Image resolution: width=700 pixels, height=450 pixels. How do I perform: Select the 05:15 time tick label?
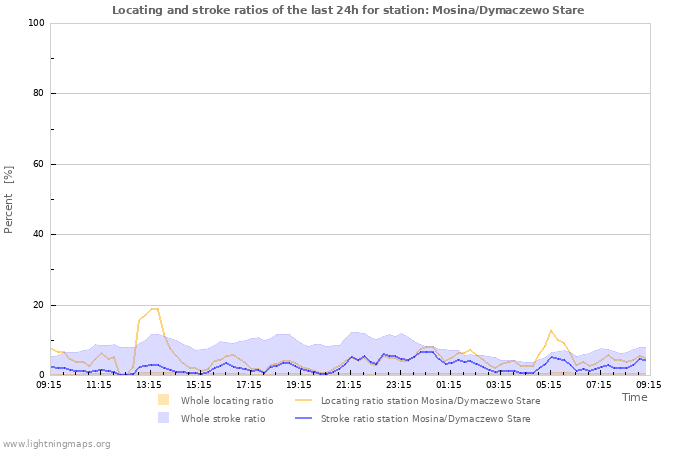click(549, 383)
